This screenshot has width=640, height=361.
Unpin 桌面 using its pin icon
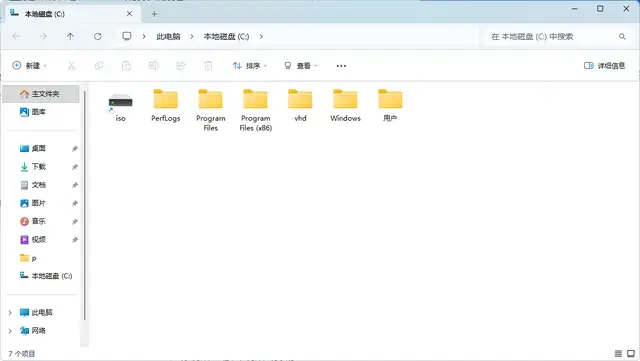pyautogui.click(x=75, y=149)
